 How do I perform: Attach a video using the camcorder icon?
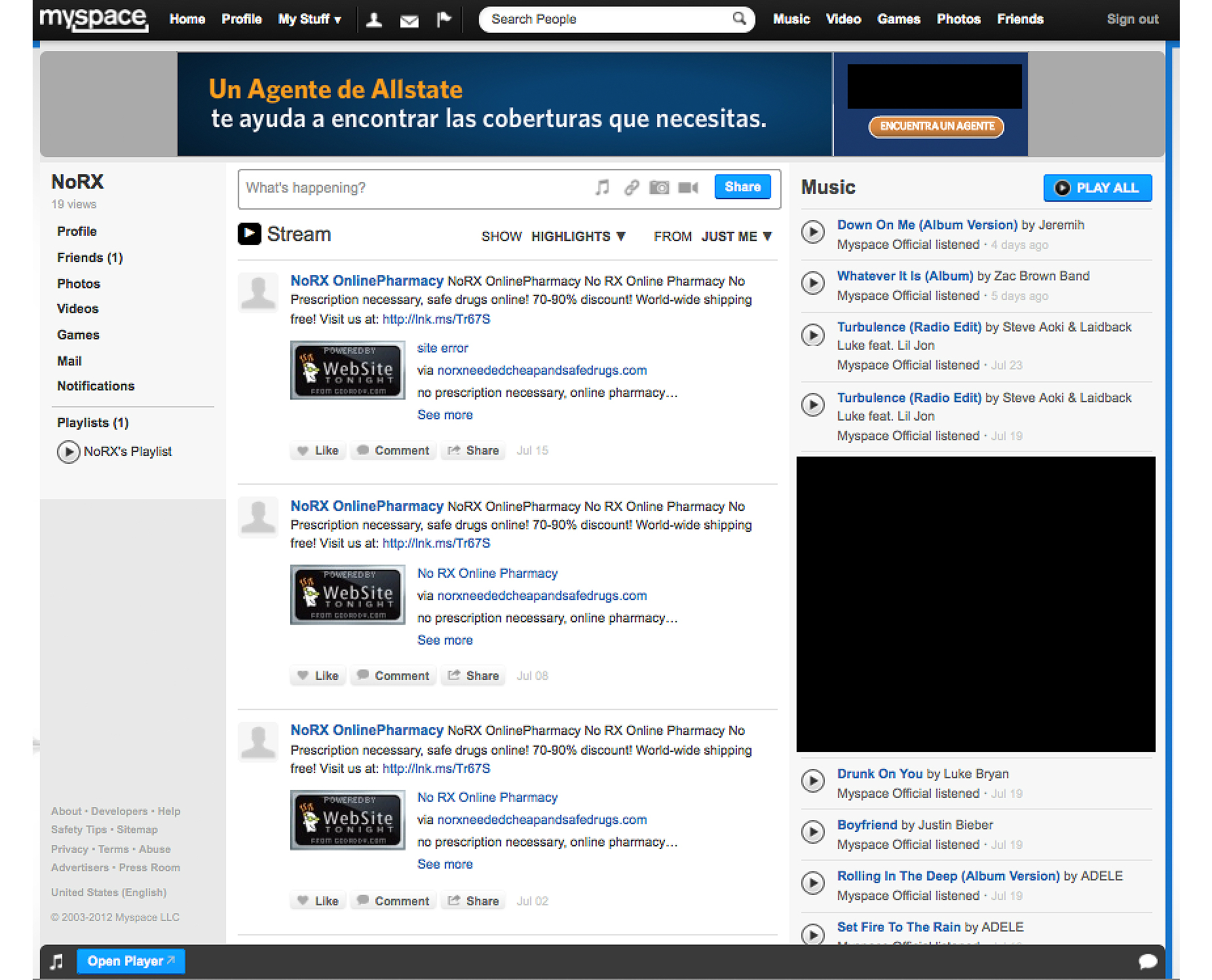pos(688,188)
